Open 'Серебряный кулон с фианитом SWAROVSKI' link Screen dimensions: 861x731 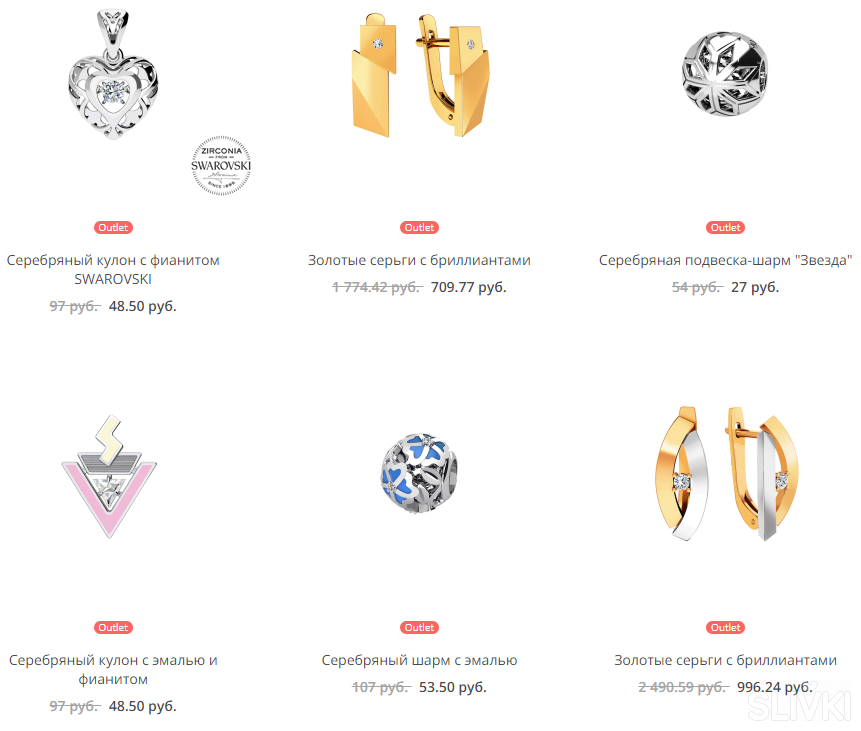pyautogui.click(x=113, y=270)
